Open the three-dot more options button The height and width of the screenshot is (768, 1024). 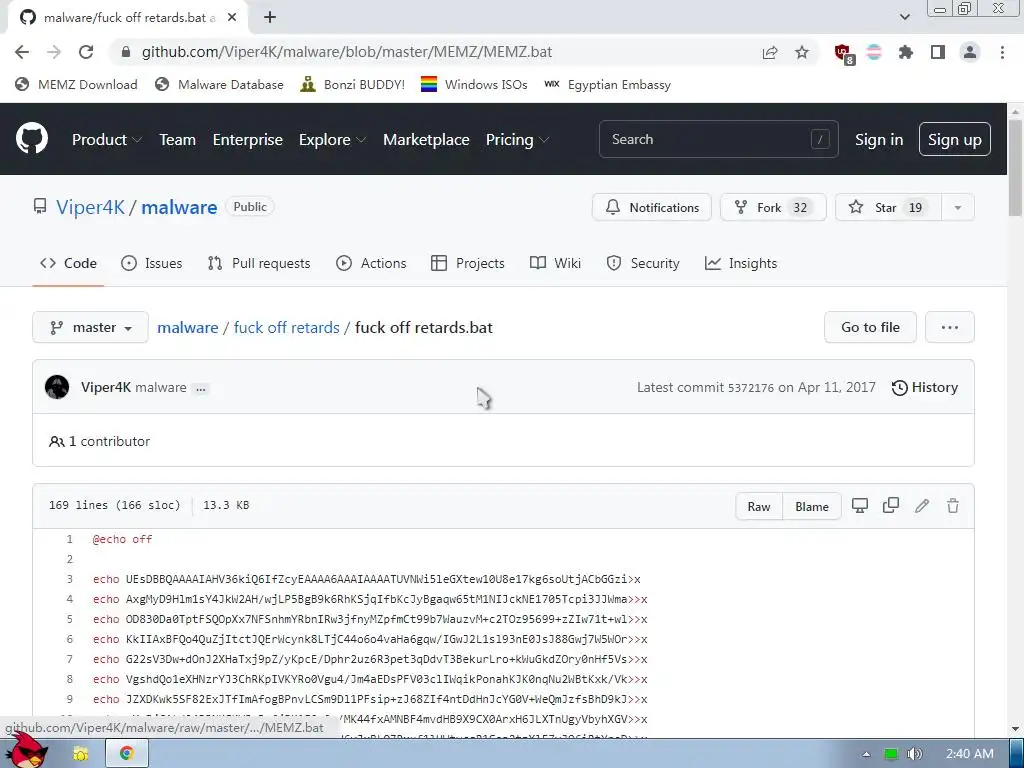click(950, 327)
